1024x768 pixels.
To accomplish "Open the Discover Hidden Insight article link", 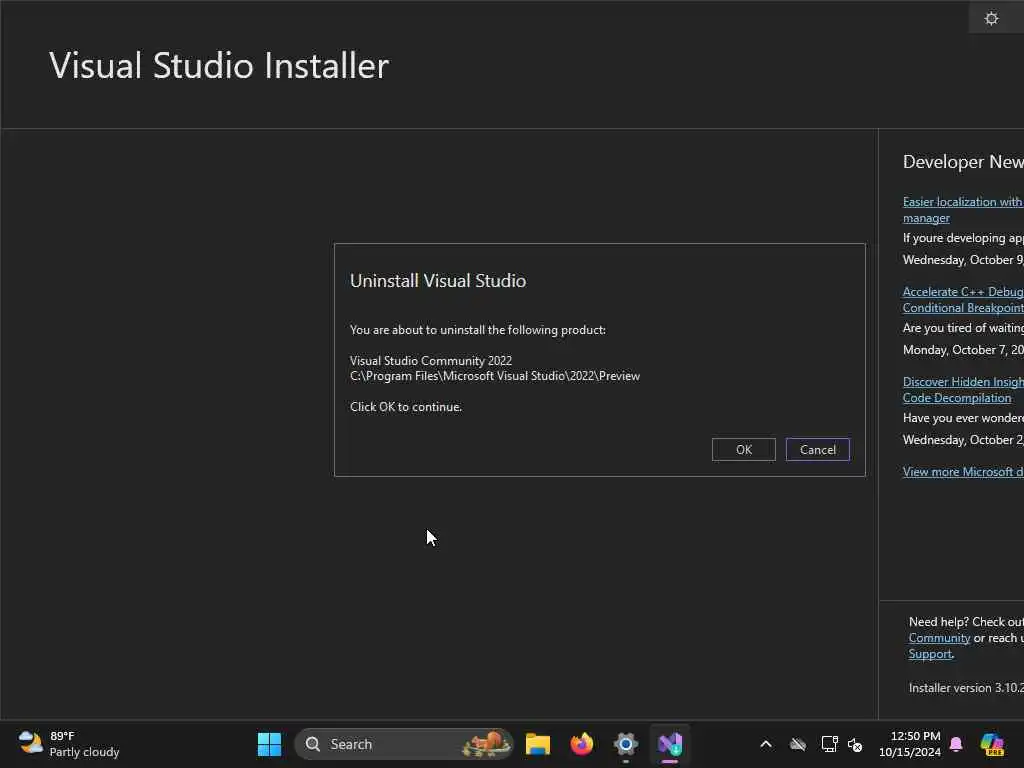I will click(963, 390).
